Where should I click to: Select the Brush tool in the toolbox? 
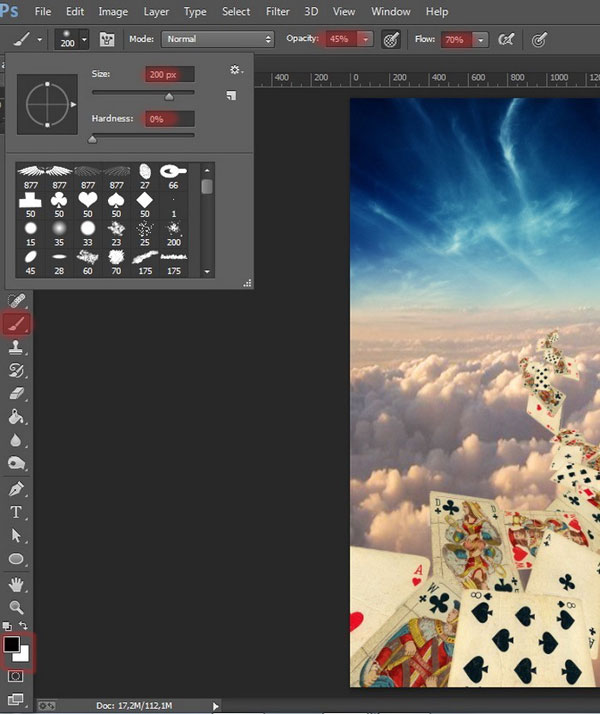(16, 324)
